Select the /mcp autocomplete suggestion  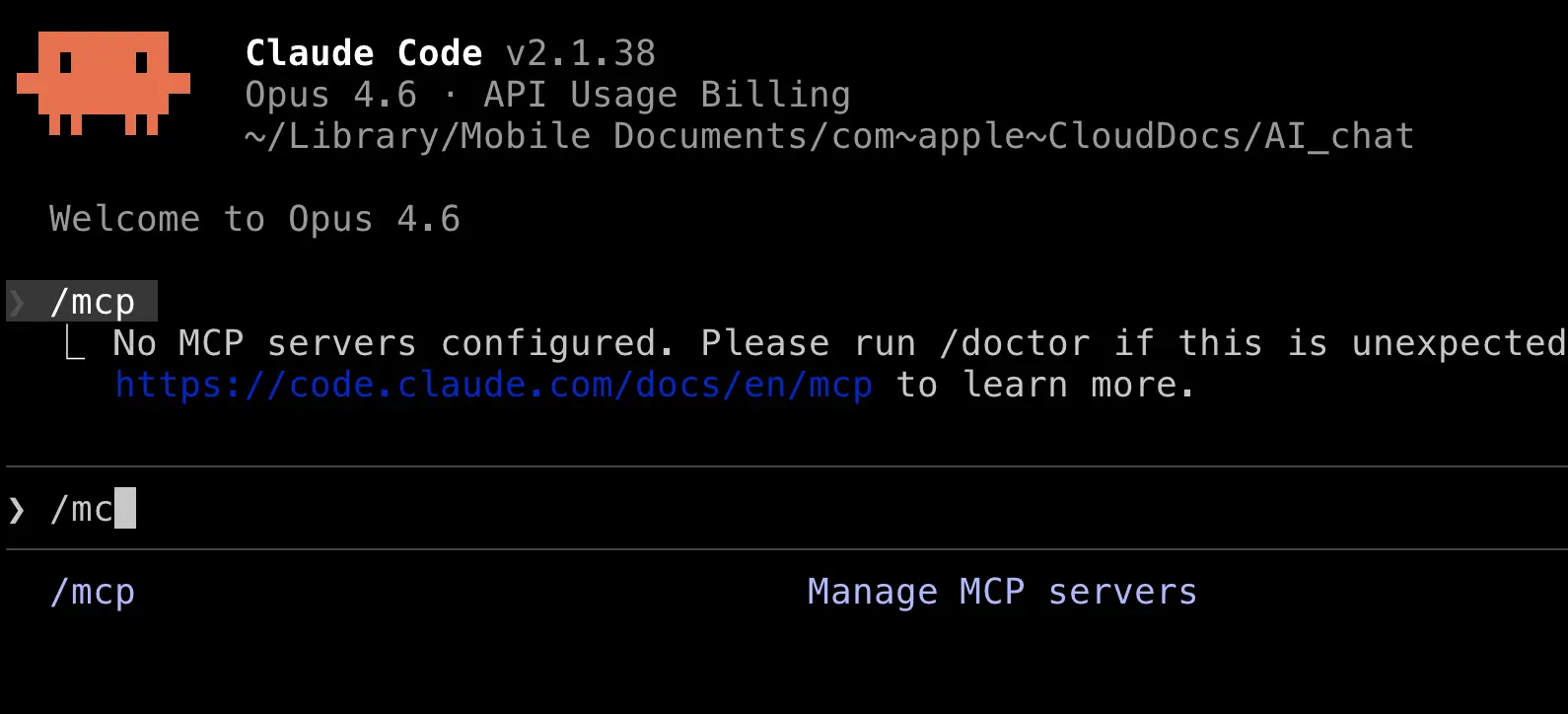93,592
